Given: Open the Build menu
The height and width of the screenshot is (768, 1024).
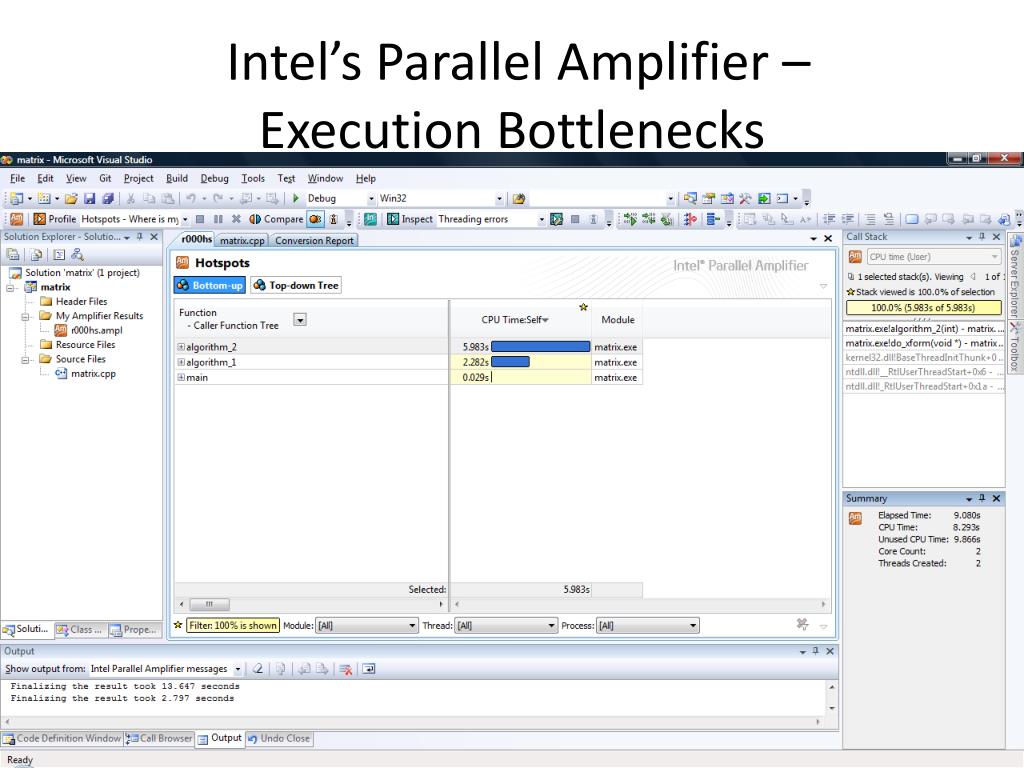Looking at the screenshot, I should (x=176, y=178).
